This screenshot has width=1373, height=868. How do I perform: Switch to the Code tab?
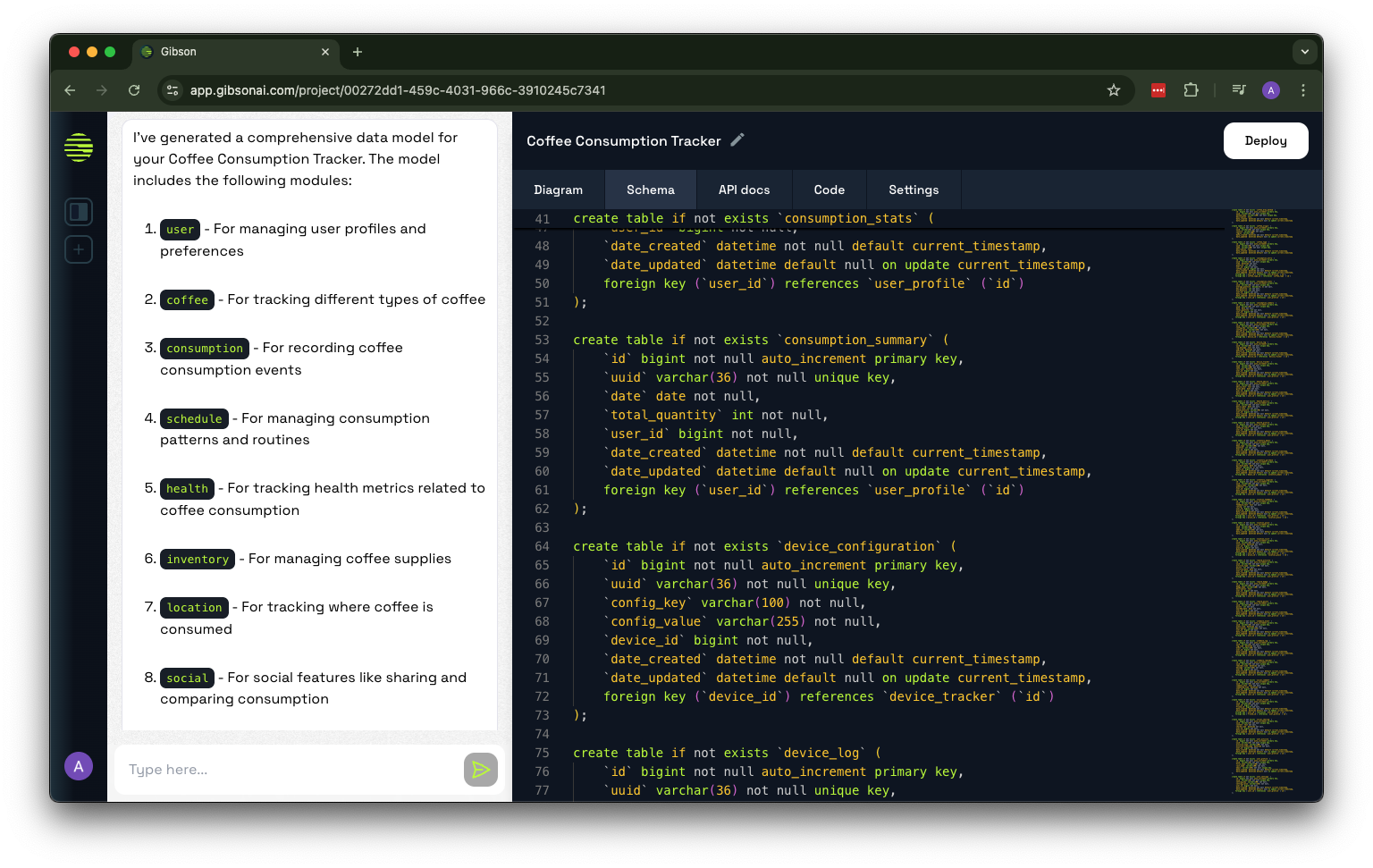[x=830, y=190]
